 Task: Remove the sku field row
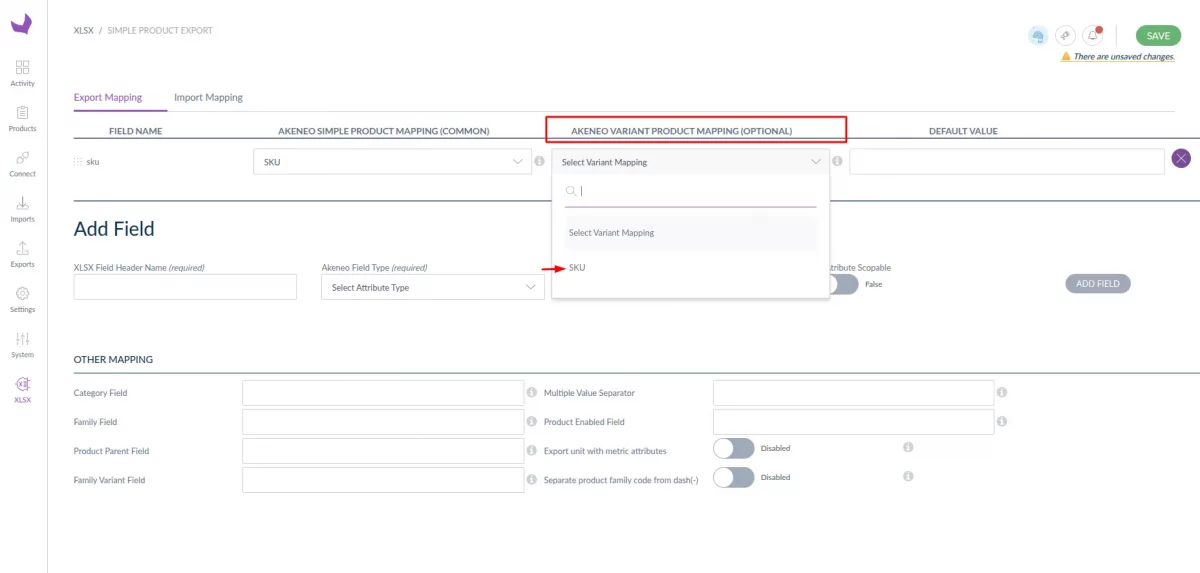tap(1181, 160)
